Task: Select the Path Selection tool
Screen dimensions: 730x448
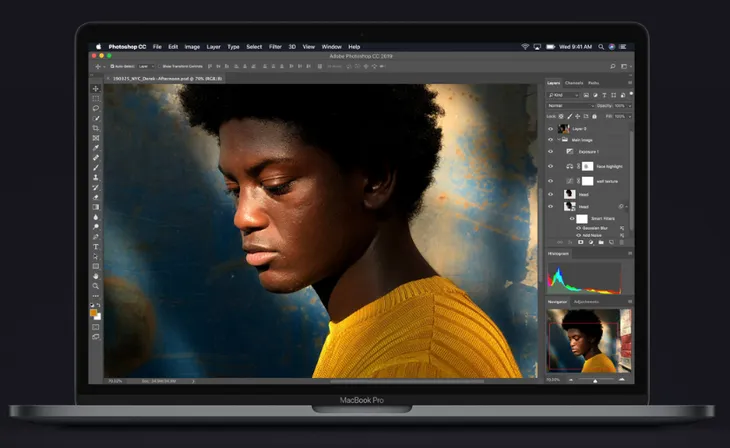Action: pyautogui.click(x=96, y=257)
